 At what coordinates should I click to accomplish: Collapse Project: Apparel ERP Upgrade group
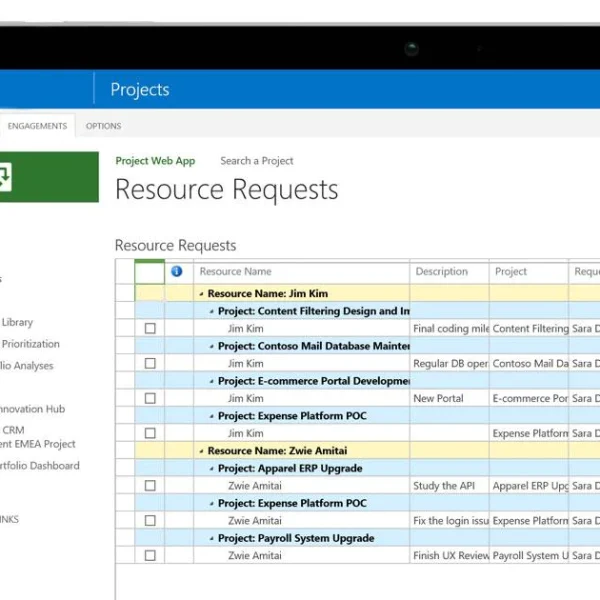212,468
